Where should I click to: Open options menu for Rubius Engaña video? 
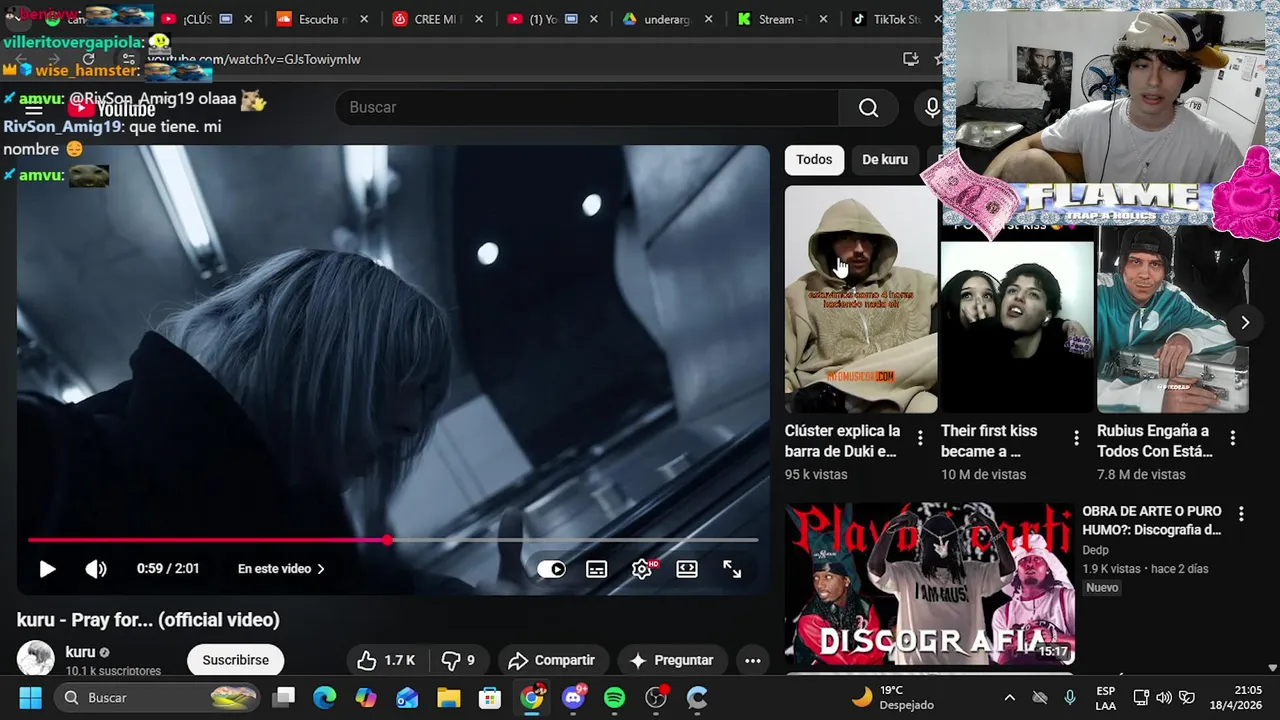[1232, 438]
